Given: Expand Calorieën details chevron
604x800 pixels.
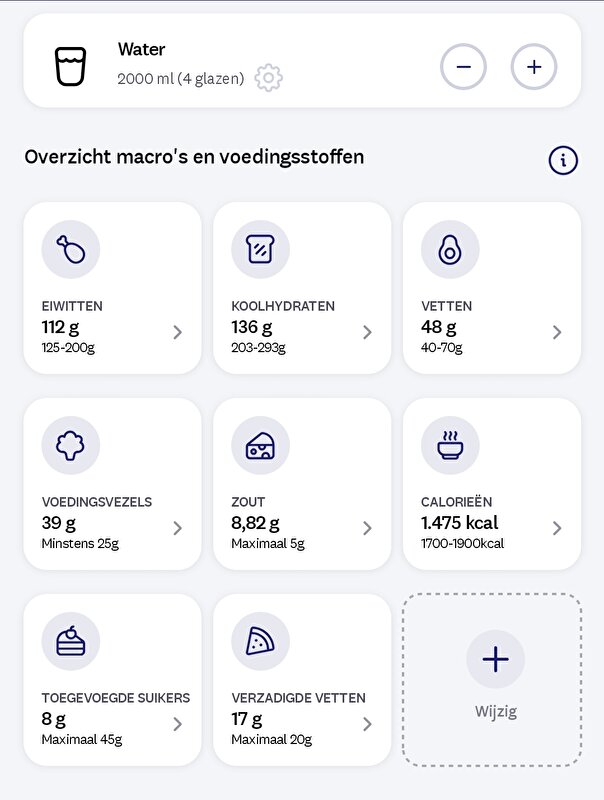Looking at the screenshot, I should click(557, 528).
